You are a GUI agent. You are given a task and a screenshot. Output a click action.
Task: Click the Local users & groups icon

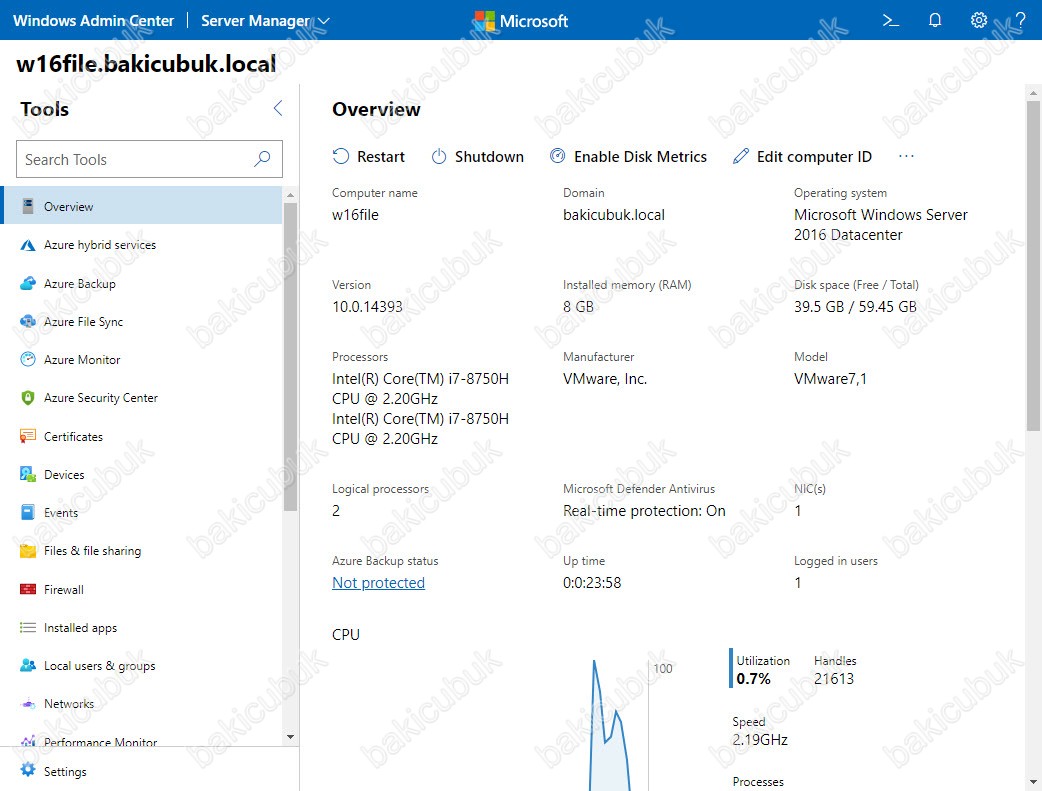click(28, 665)
